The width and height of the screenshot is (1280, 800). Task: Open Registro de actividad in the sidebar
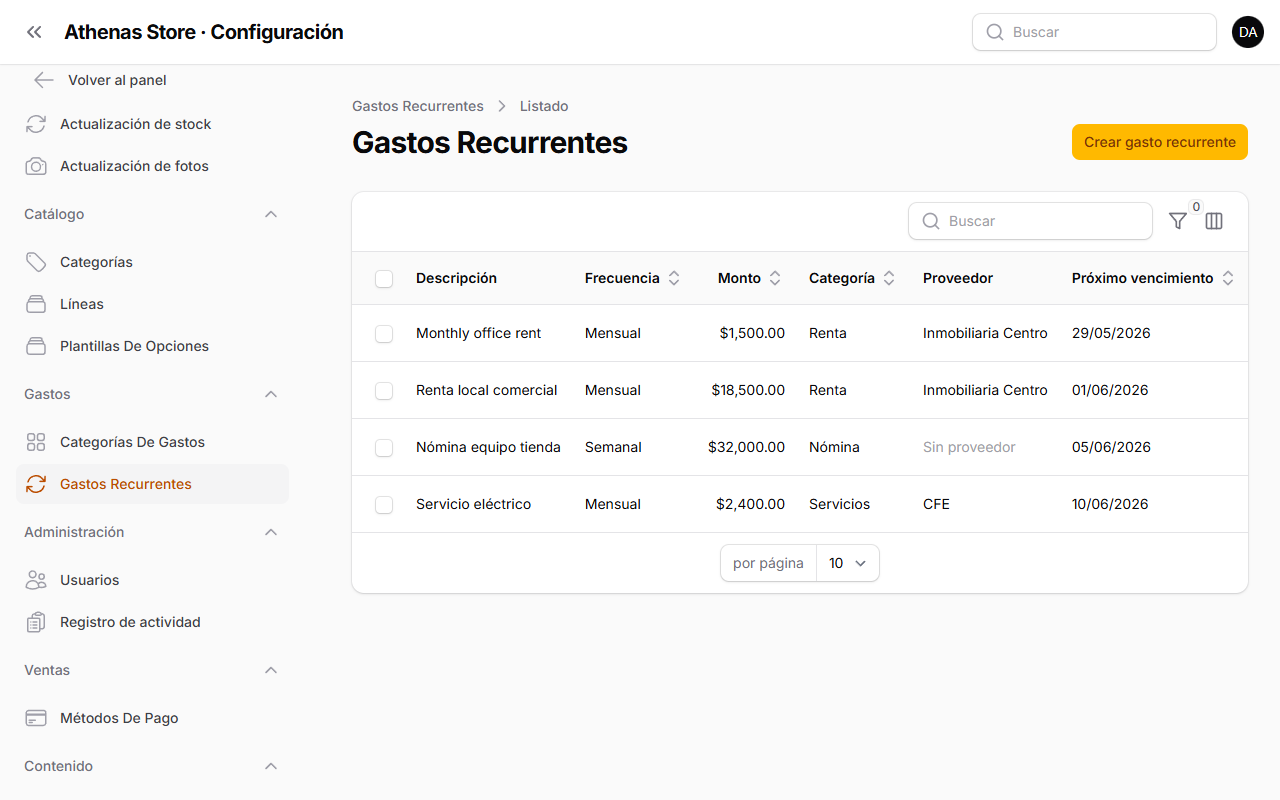click(x=152, y=622)
